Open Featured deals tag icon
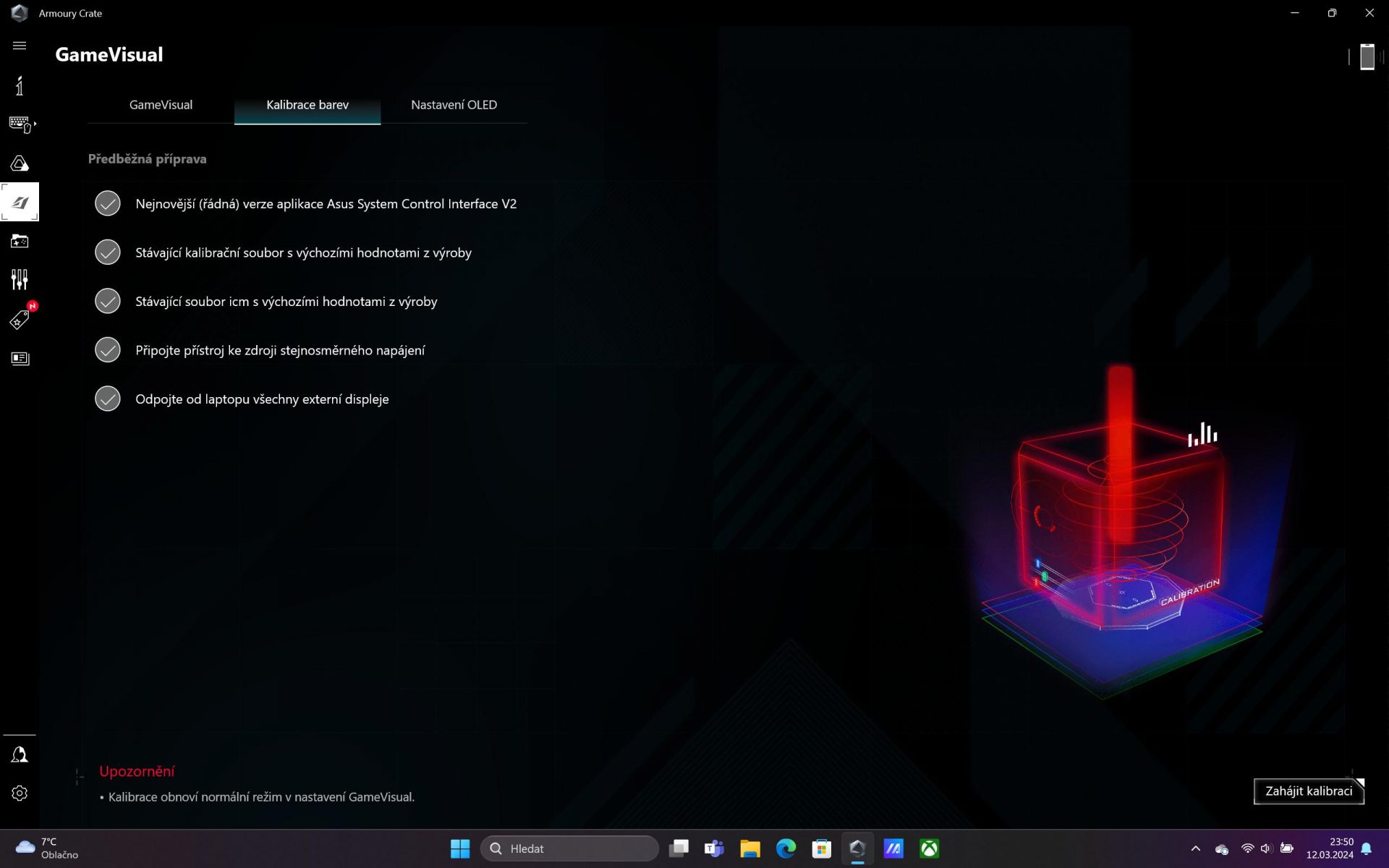The image size is (1389, 868). pos(20,319)
